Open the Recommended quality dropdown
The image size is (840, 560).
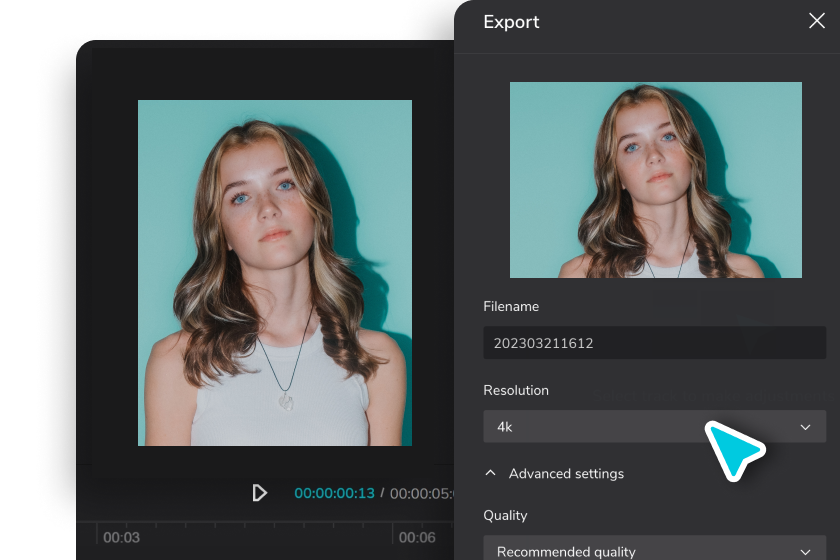[x=654, y=548]
